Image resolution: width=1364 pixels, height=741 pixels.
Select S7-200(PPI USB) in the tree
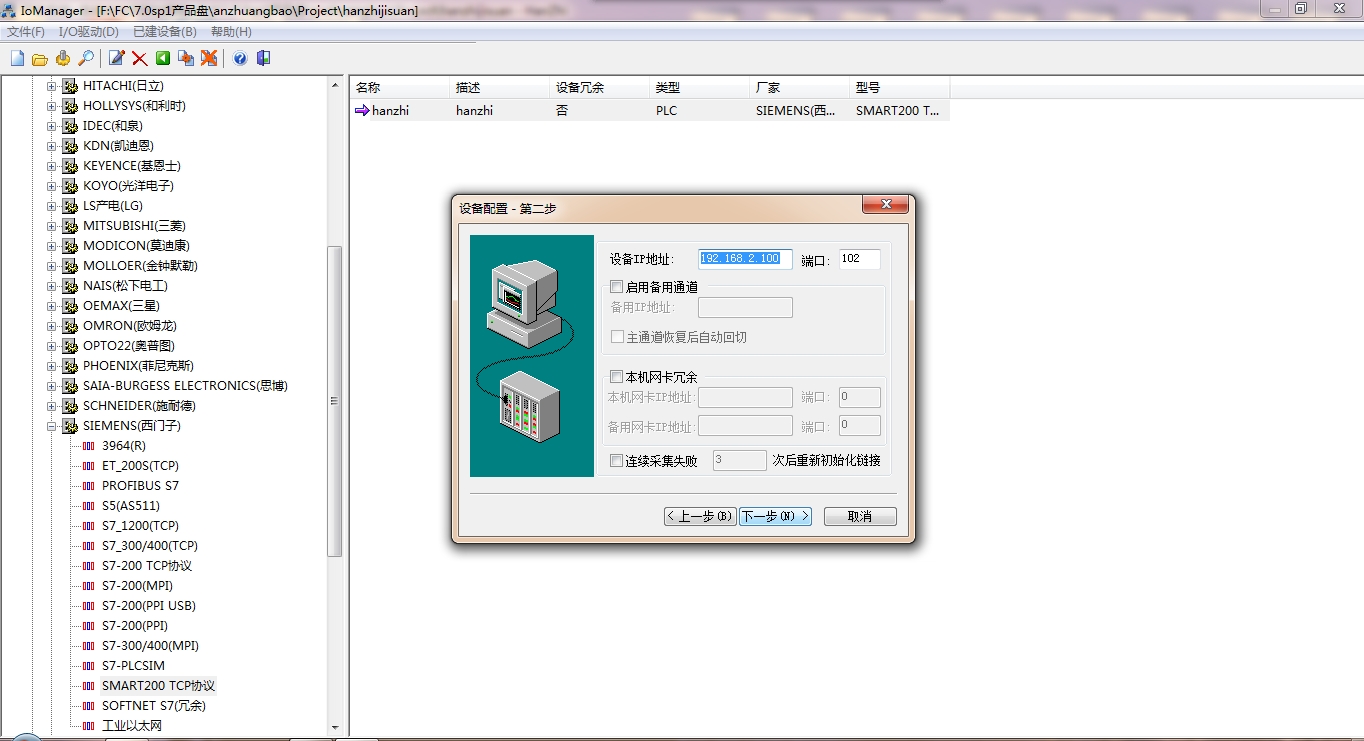tap(149, 606)
